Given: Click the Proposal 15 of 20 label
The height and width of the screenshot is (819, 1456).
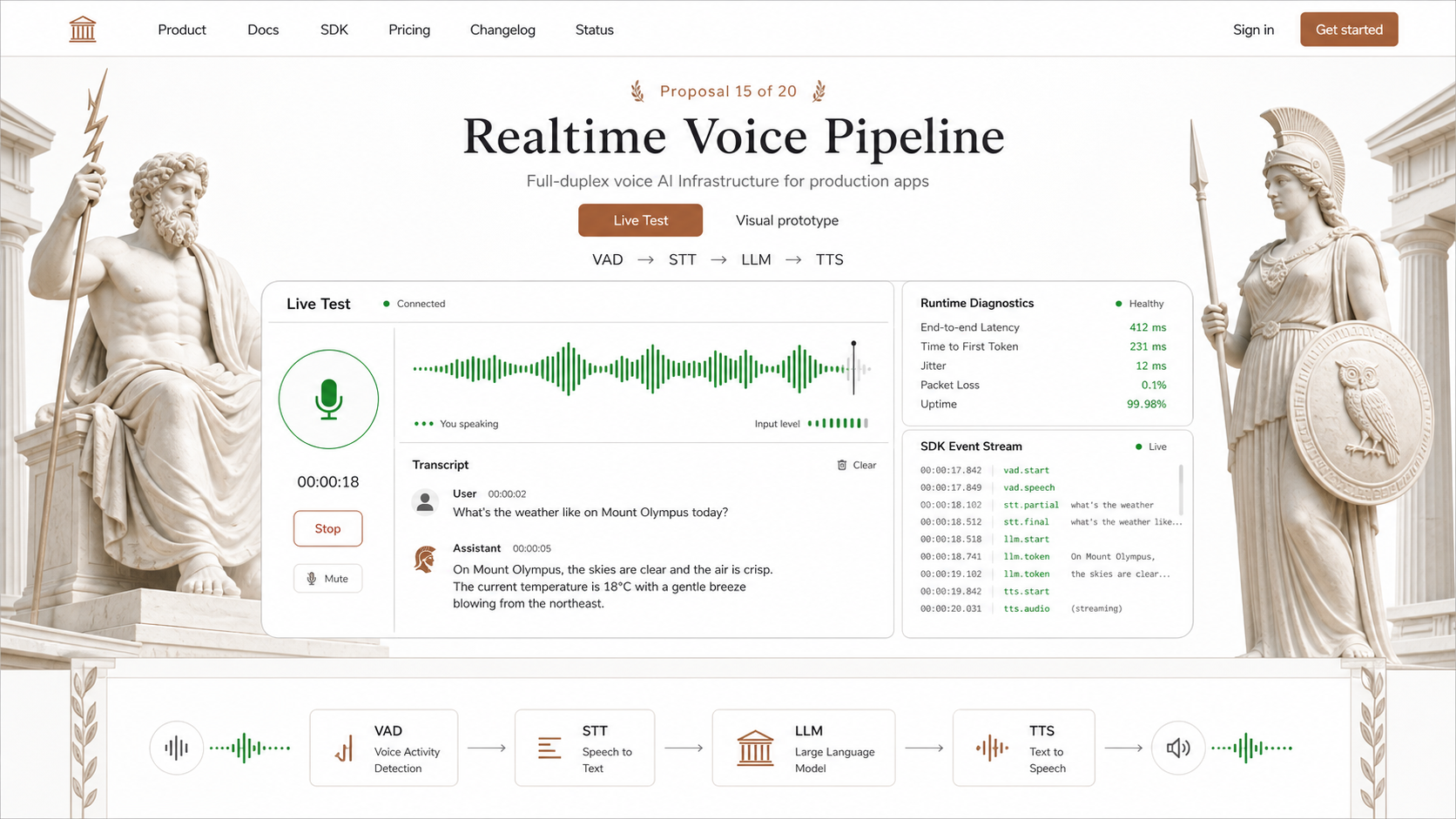Looking at the screenshot, I should coord(728,91).
